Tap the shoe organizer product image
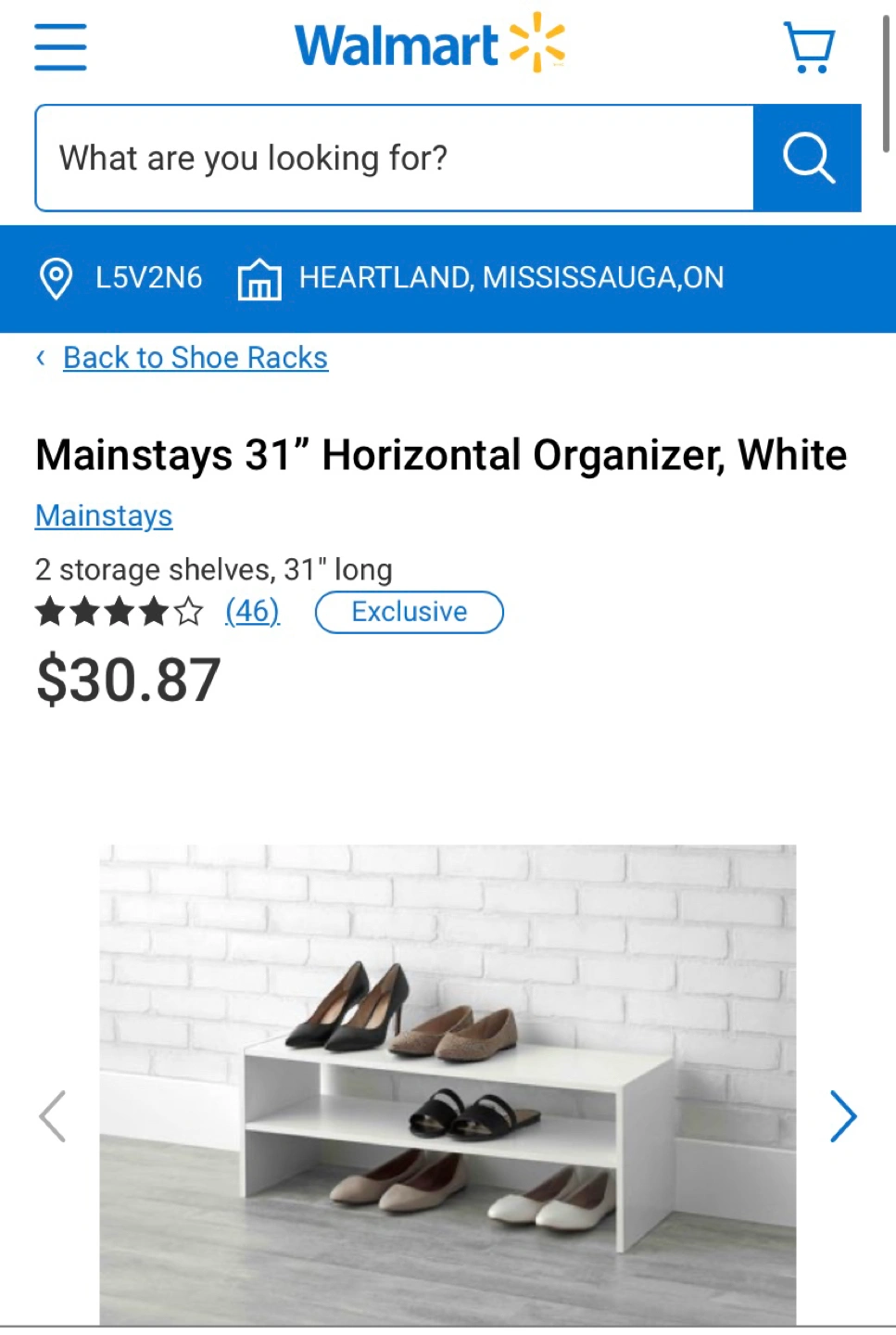This screenshot has height=1335, width=896. pos(448,1085)
